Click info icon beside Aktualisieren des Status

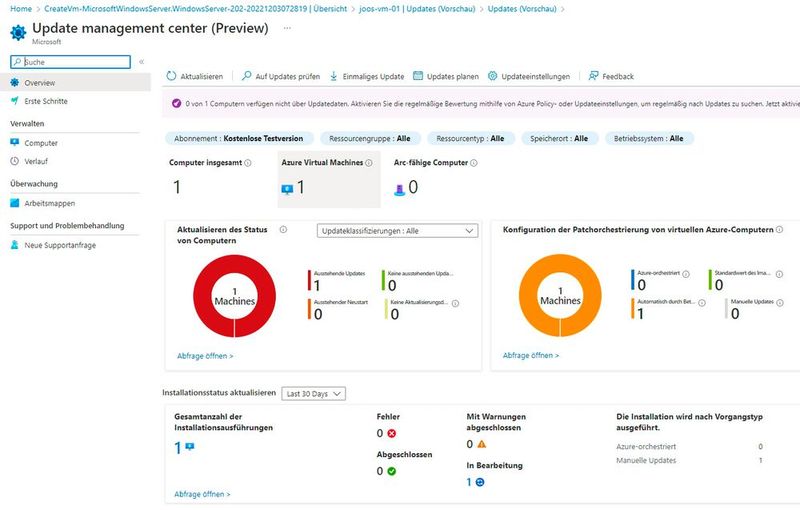283,230
